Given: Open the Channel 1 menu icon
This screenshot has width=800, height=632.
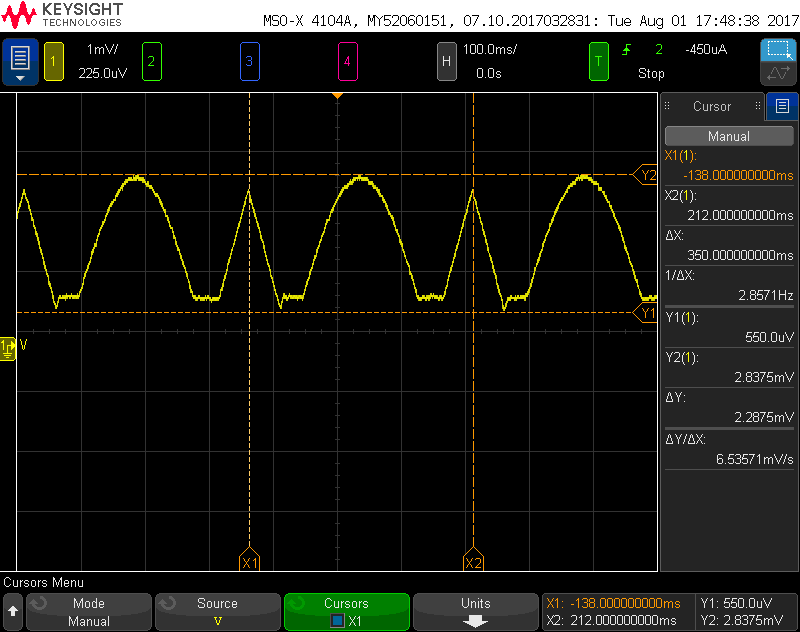Looking at the screenshot, I should tap(53, 61).
